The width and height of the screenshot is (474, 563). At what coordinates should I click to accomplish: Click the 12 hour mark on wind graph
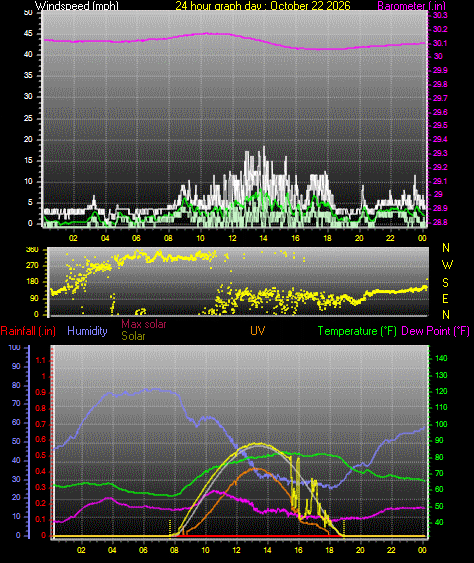tap(232, 238)
